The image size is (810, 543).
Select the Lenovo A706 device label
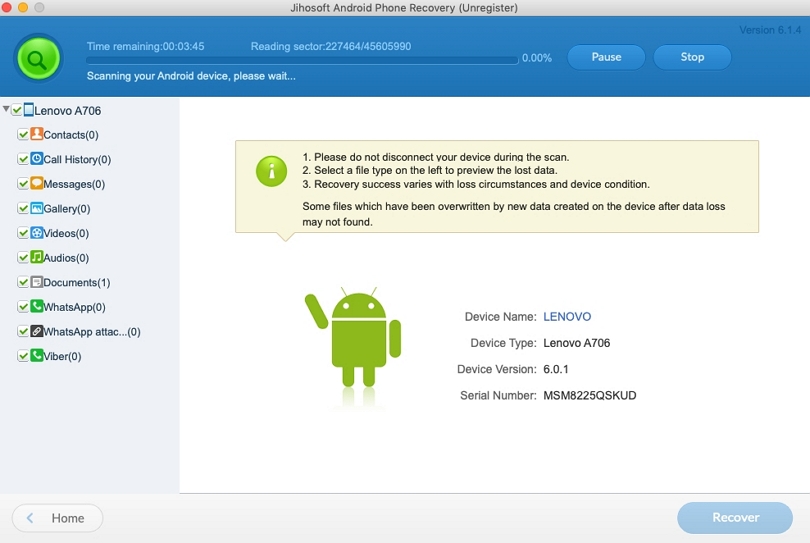pyautogui.click(x=68, y=111)
